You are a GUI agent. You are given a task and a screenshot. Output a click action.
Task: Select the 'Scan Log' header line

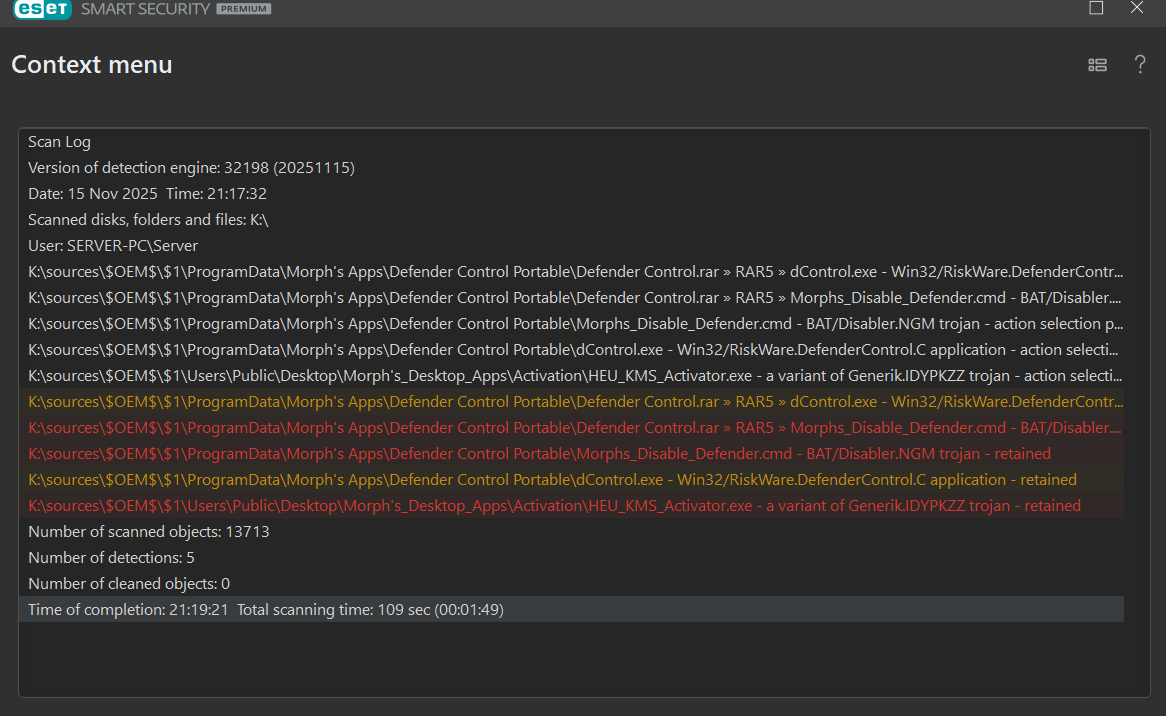pyautogui.click(x=59, y=142)
